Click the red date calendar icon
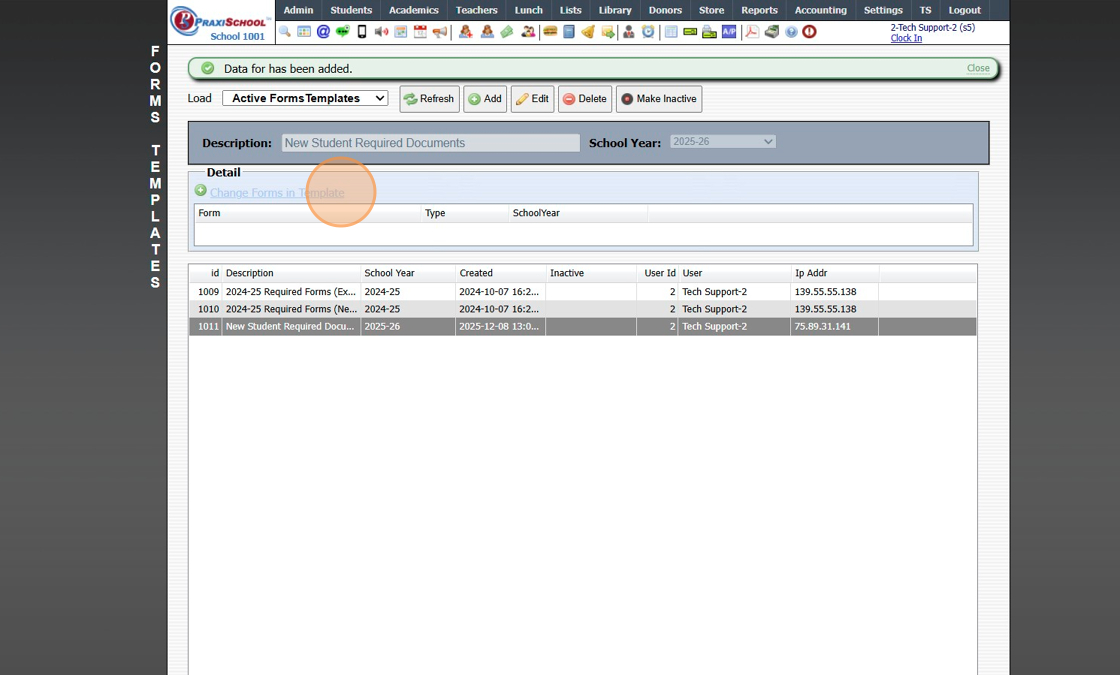The width and height of the screenshot is (1120, 675). coord(420,31)
